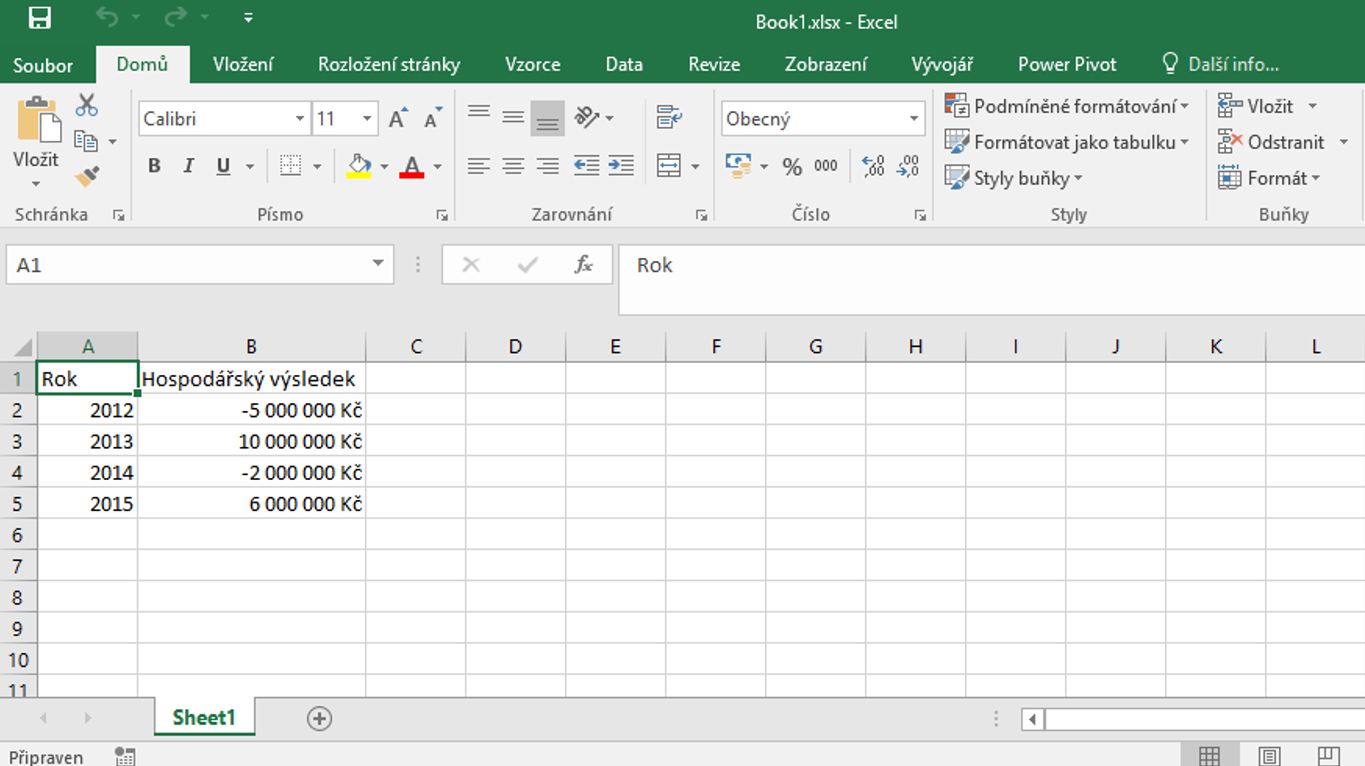The height and width of the screenshot is (766, 1365).
Task: Click Merge and Center icon
Action: 669,166
